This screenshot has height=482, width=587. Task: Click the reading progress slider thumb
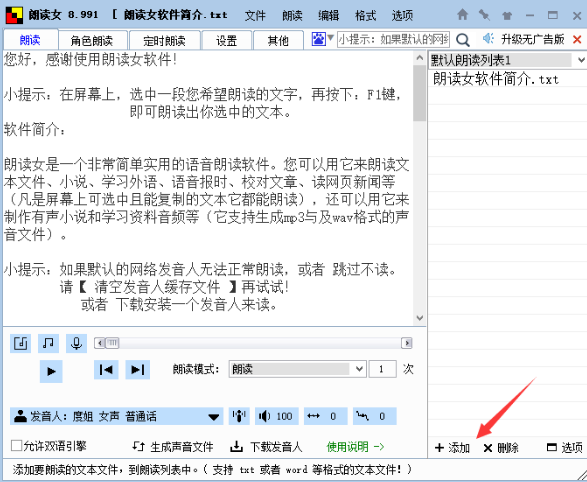(112, 343)
